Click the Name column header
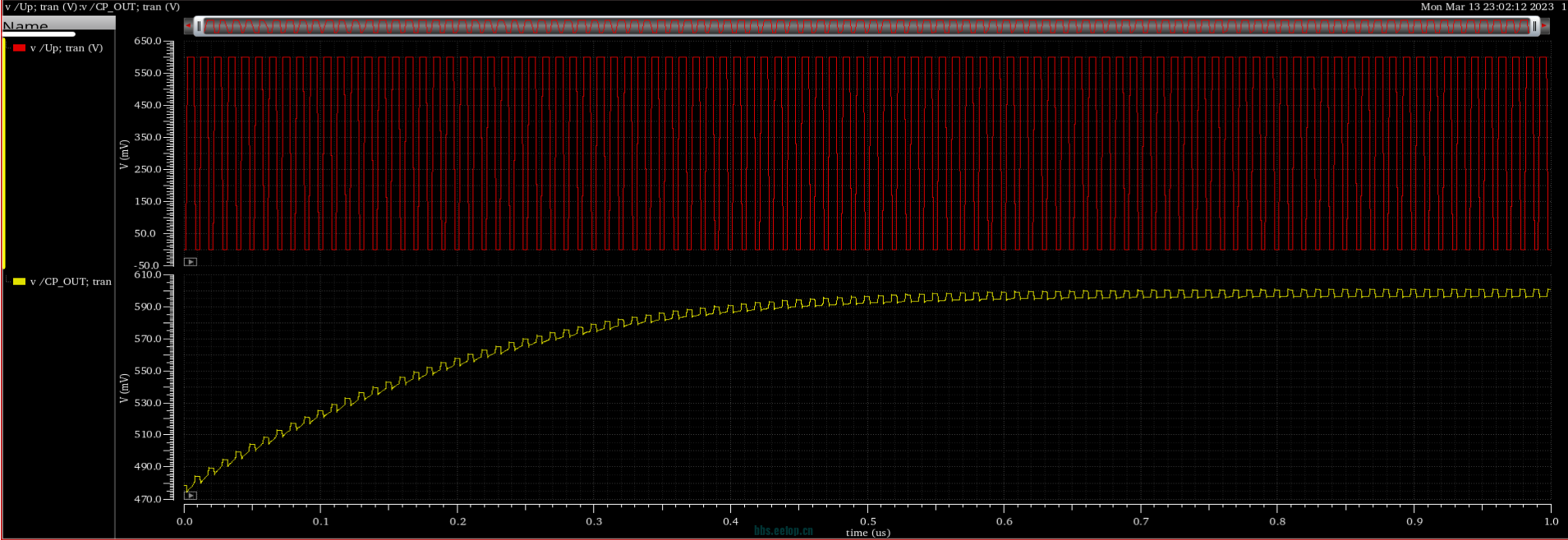This screenshot has width=1568, height=540. click(x=58, y=25)
